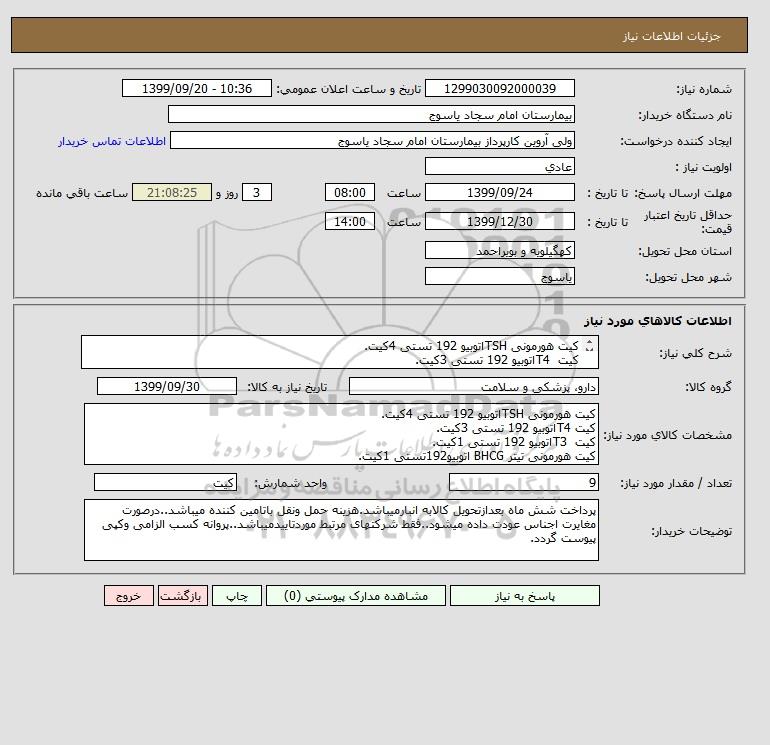
Task: Click the quantity field showing 9
Action: click(523, 482)
